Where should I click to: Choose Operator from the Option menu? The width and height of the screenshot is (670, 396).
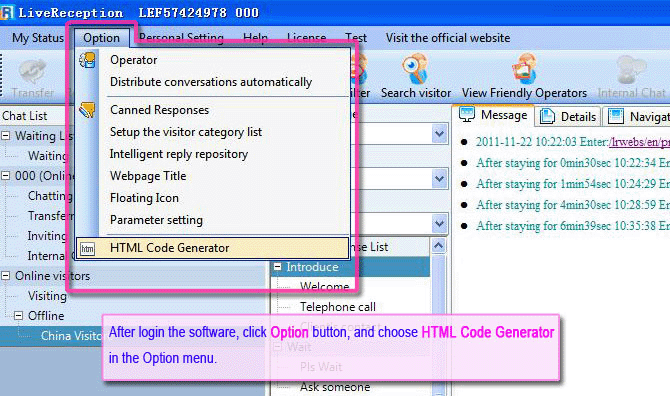(133, 60)
